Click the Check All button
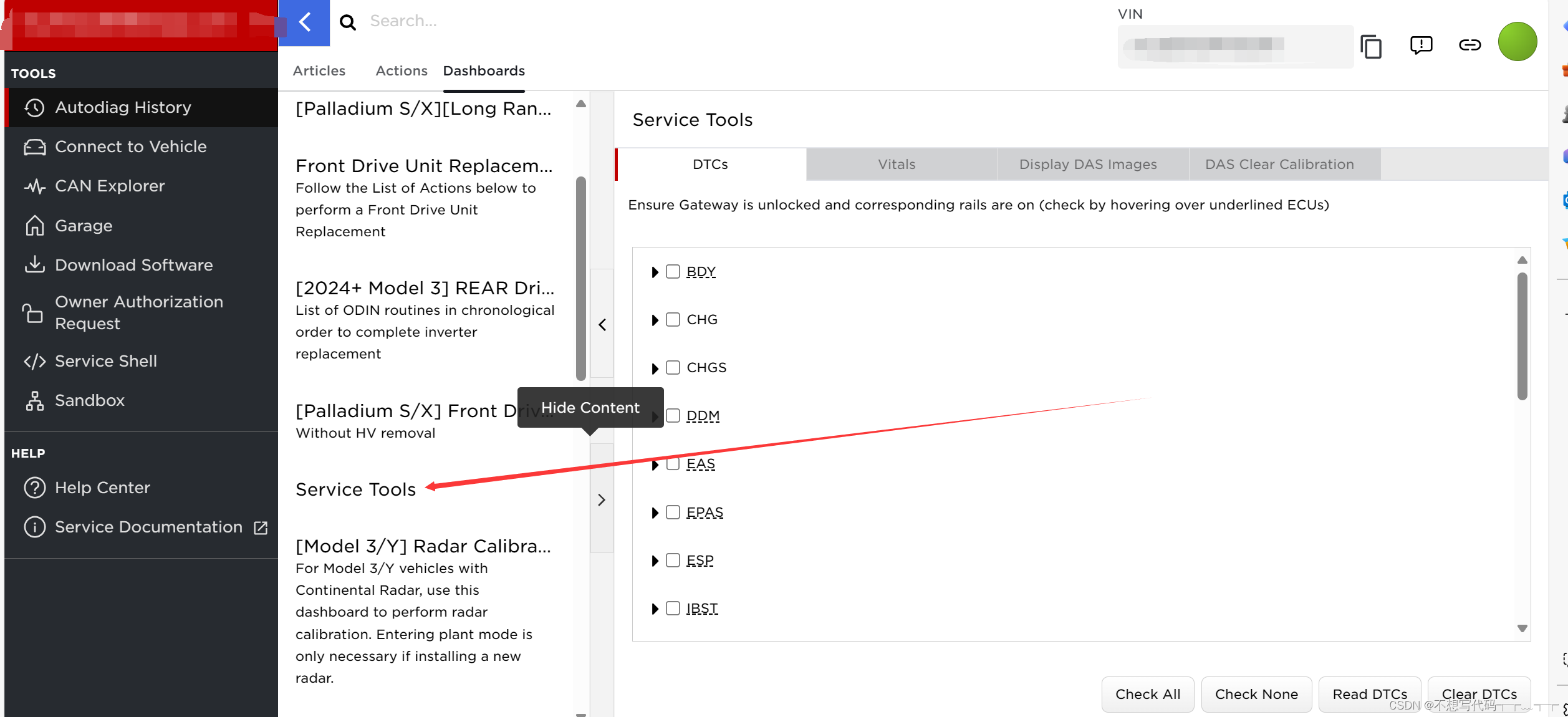This screenshot has height=717, width=1568. click(1147, 695)
